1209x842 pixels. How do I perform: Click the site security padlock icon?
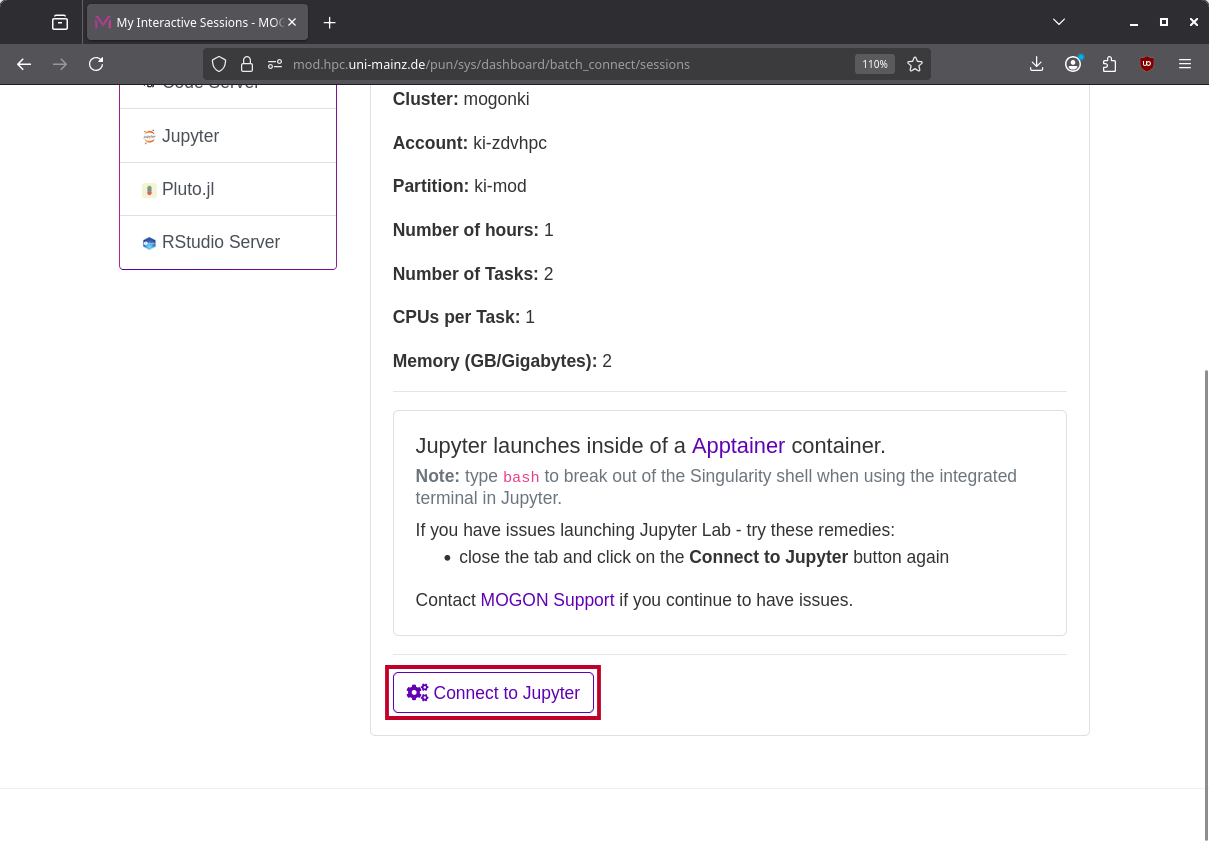(x=247, y=64)
